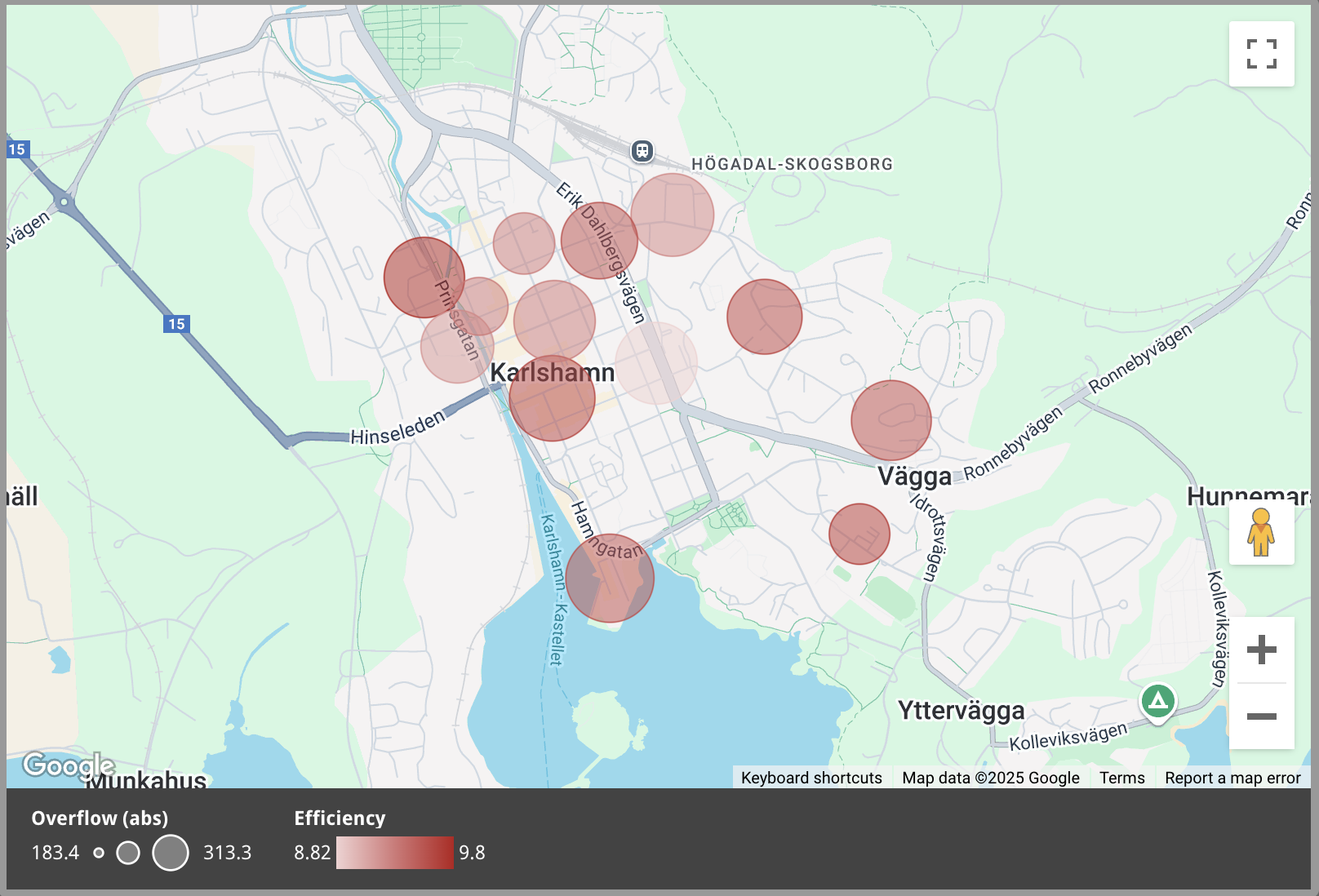Click the Karlshamn - Kastellet ferry route label
The width and height of the screenshot is (1319, 896).
(x=553, y=589)
